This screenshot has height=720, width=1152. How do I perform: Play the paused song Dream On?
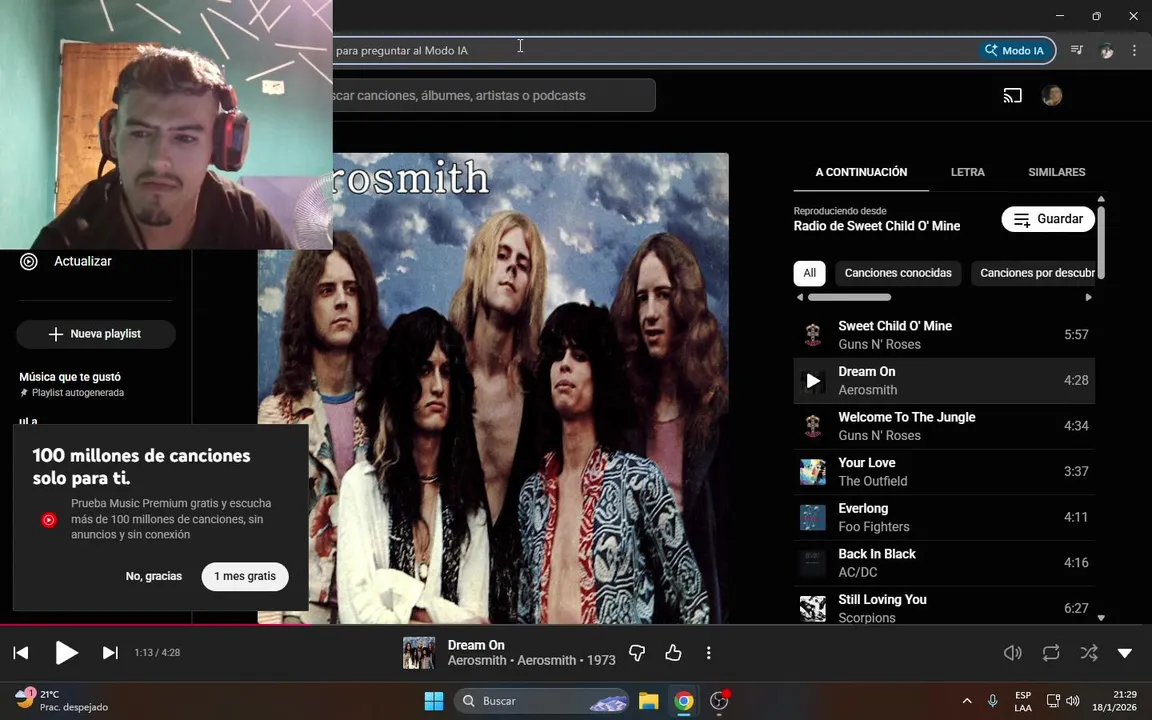[x=66, y=652]
